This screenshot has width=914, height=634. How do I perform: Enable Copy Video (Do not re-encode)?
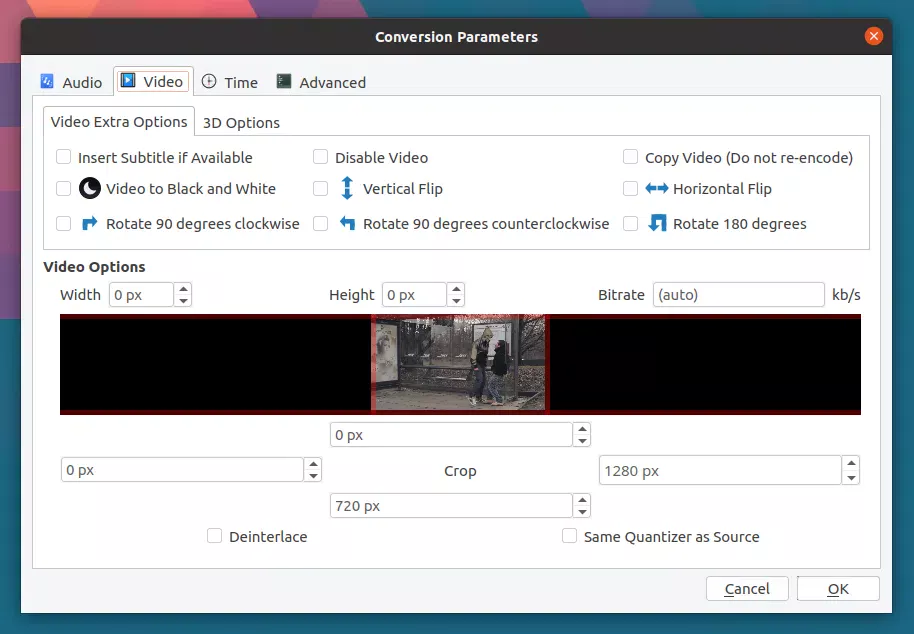click(x=631, y=157)
